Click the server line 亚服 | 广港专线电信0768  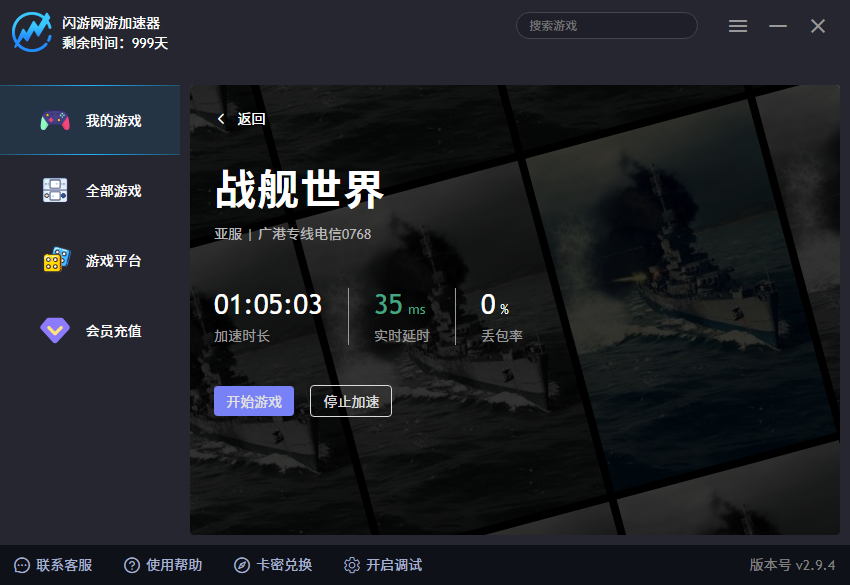(293, 234)
